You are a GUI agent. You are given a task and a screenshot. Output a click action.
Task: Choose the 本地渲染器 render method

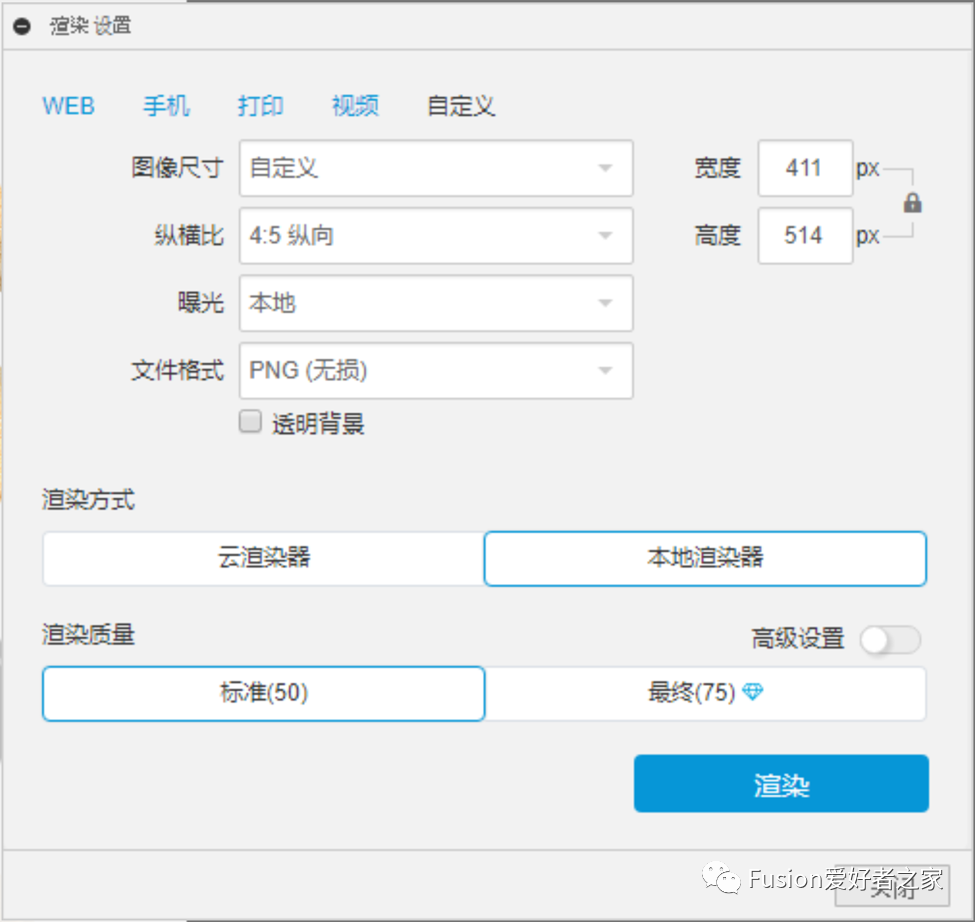[x=705, y=558]
